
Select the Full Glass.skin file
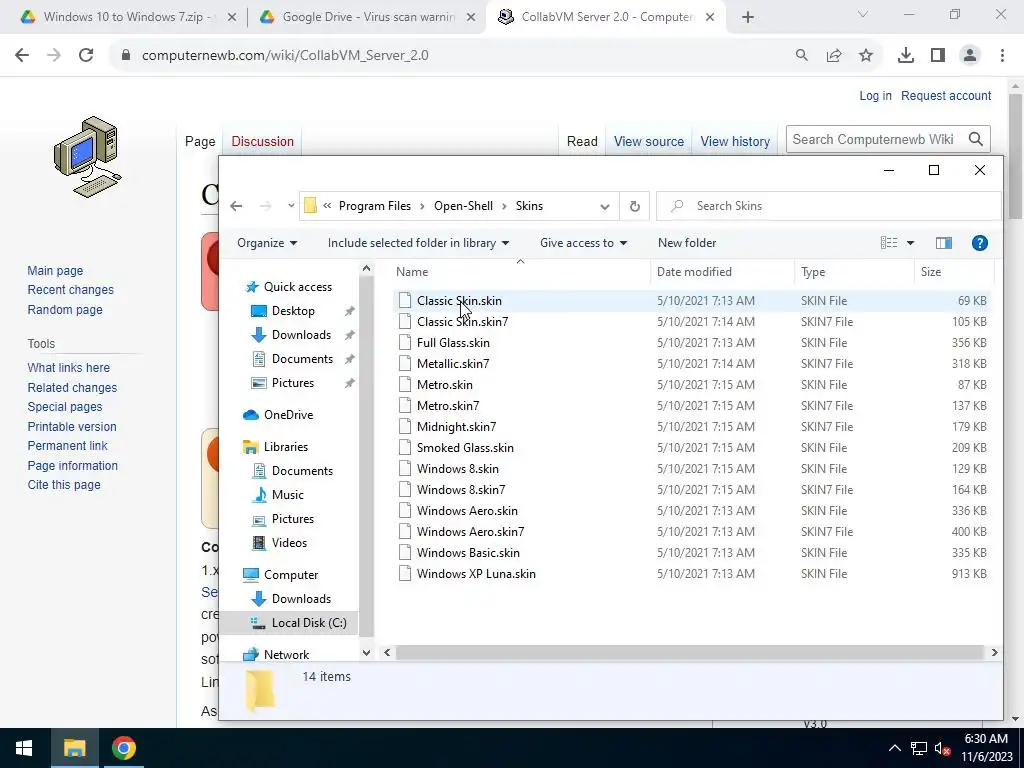[453, 343]
